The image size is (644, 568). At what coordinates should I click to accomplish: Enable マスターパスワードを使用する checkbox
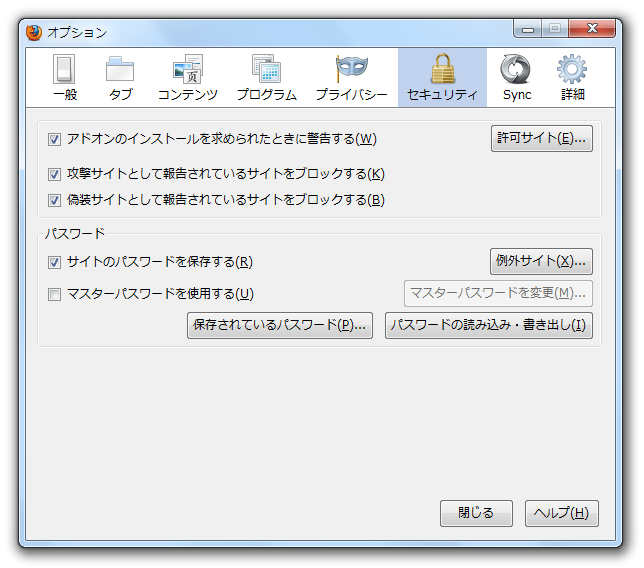(x=54, y=294)
